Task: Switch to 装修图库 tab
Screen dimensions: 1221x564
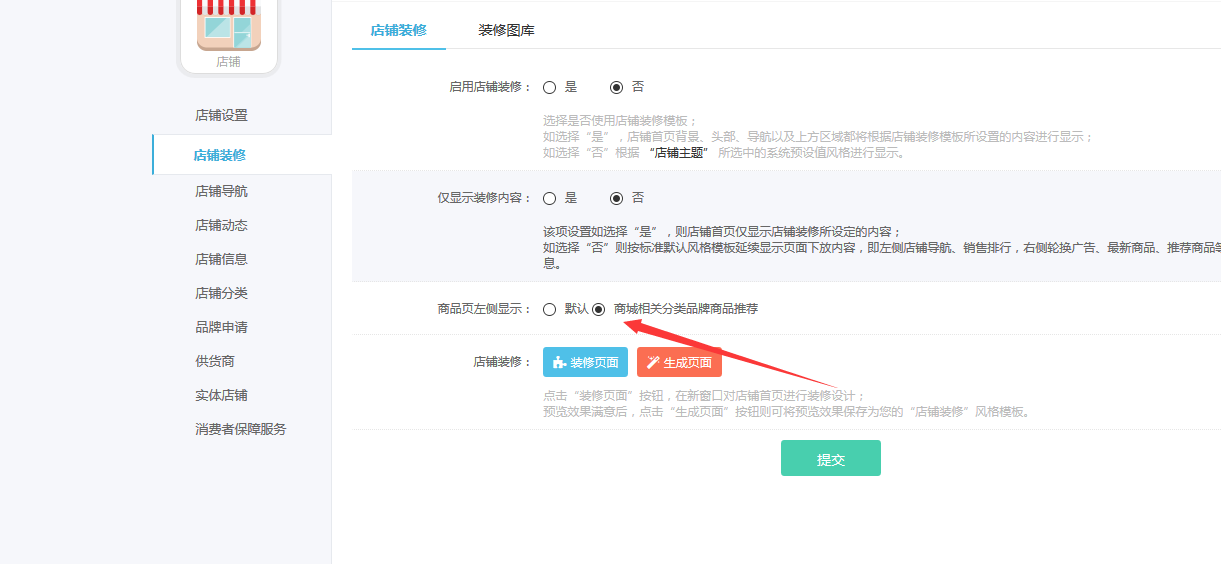Action: tap(506, 30)
